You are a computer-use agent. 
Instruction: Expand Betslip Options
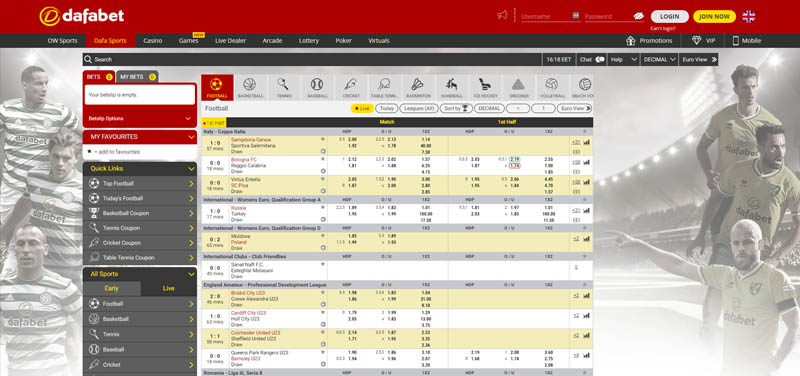coord(139,118)
